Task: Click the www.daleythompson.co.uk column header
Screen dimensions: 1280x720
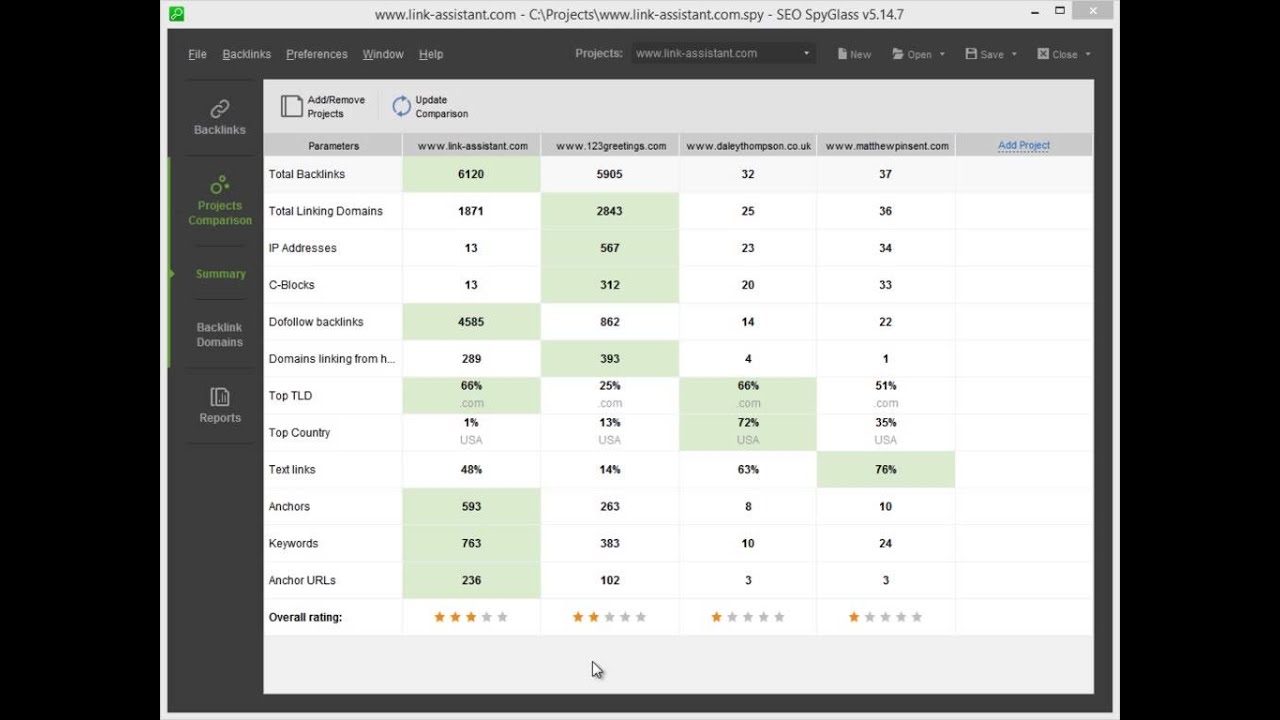Action: (x=748, y=146)
